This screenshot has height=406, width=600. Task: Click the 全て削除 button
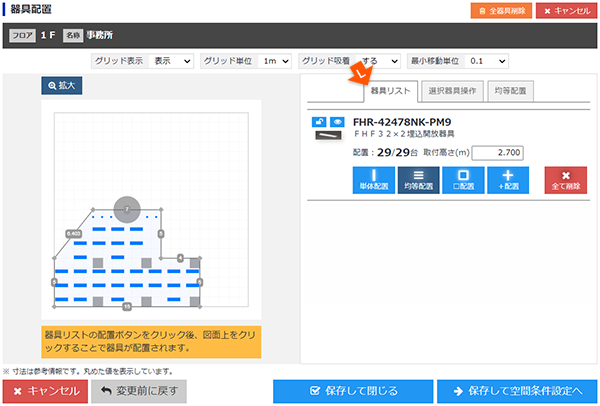566,180
